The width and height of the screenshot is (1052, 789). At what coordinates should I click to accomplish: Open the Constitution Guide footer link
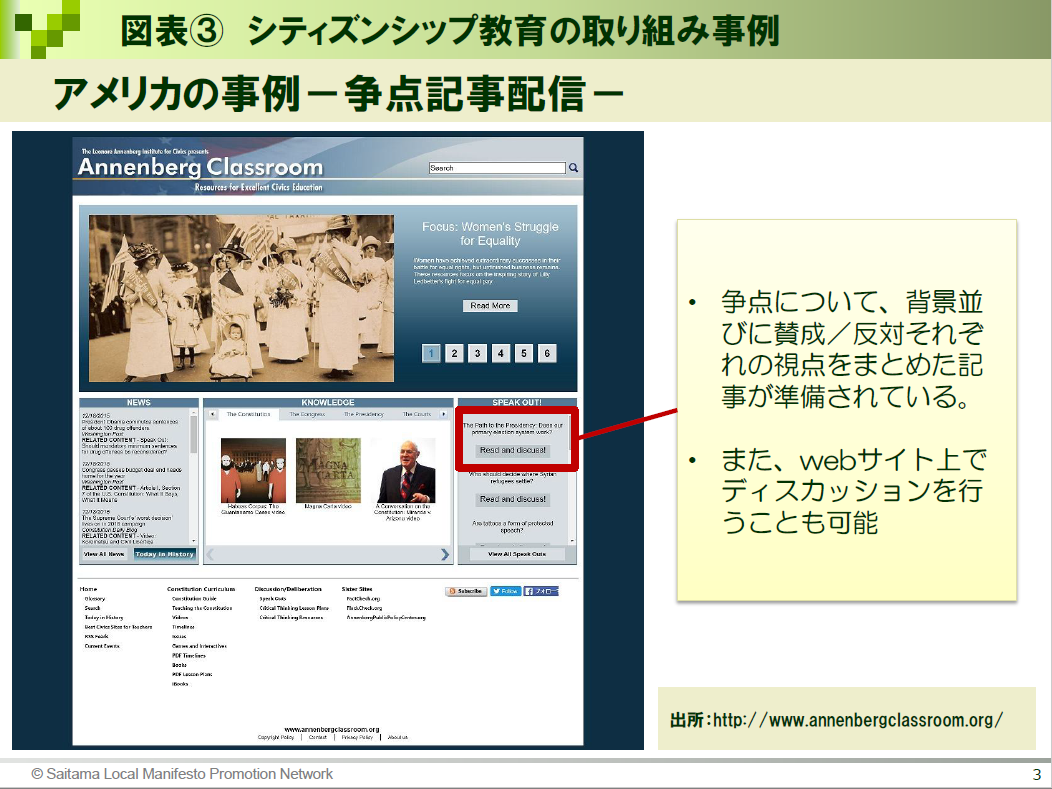[194, 599]
